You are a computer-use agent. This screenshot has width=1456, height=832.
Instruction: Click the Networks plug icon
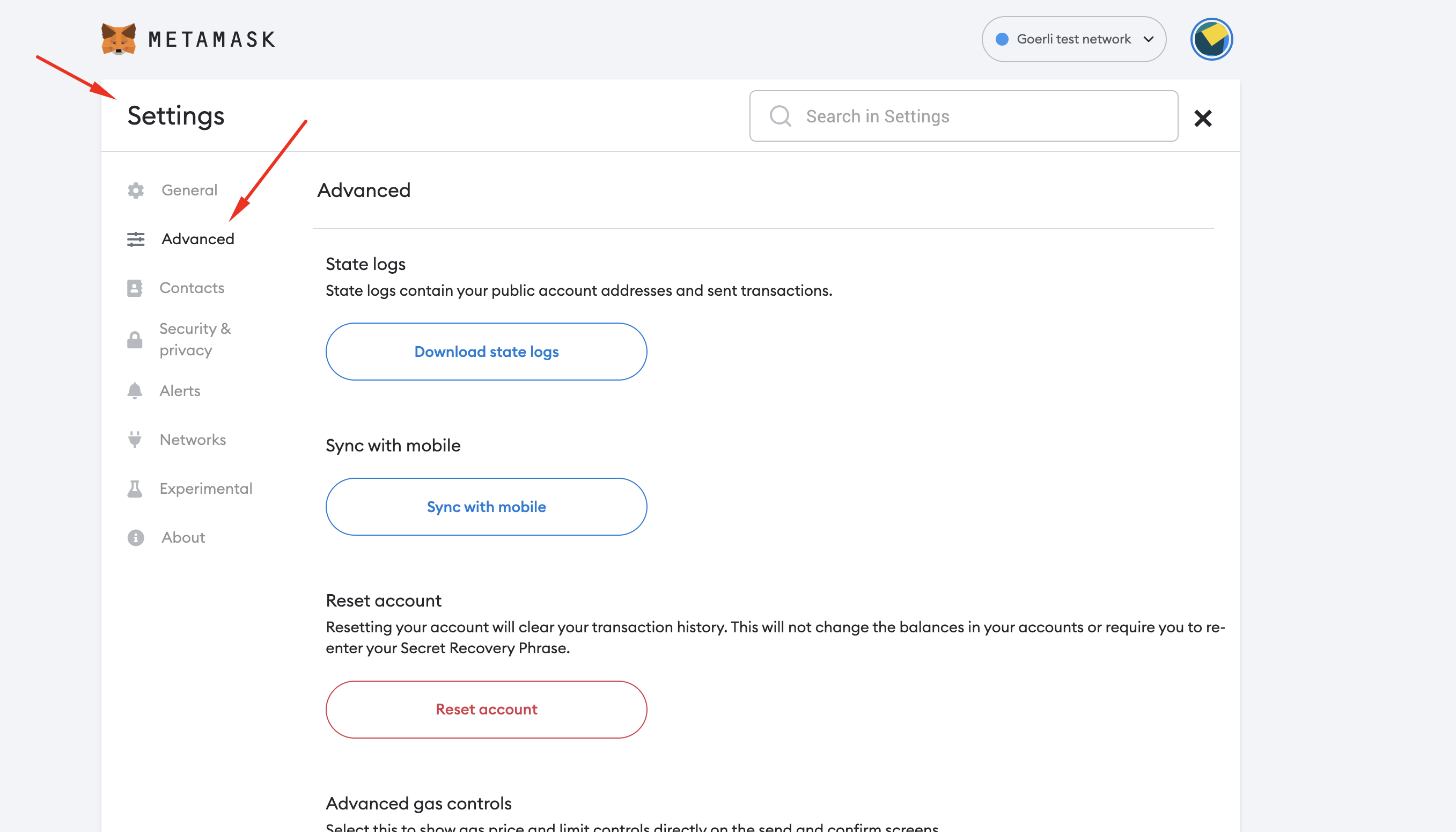(x=135, y=440)
